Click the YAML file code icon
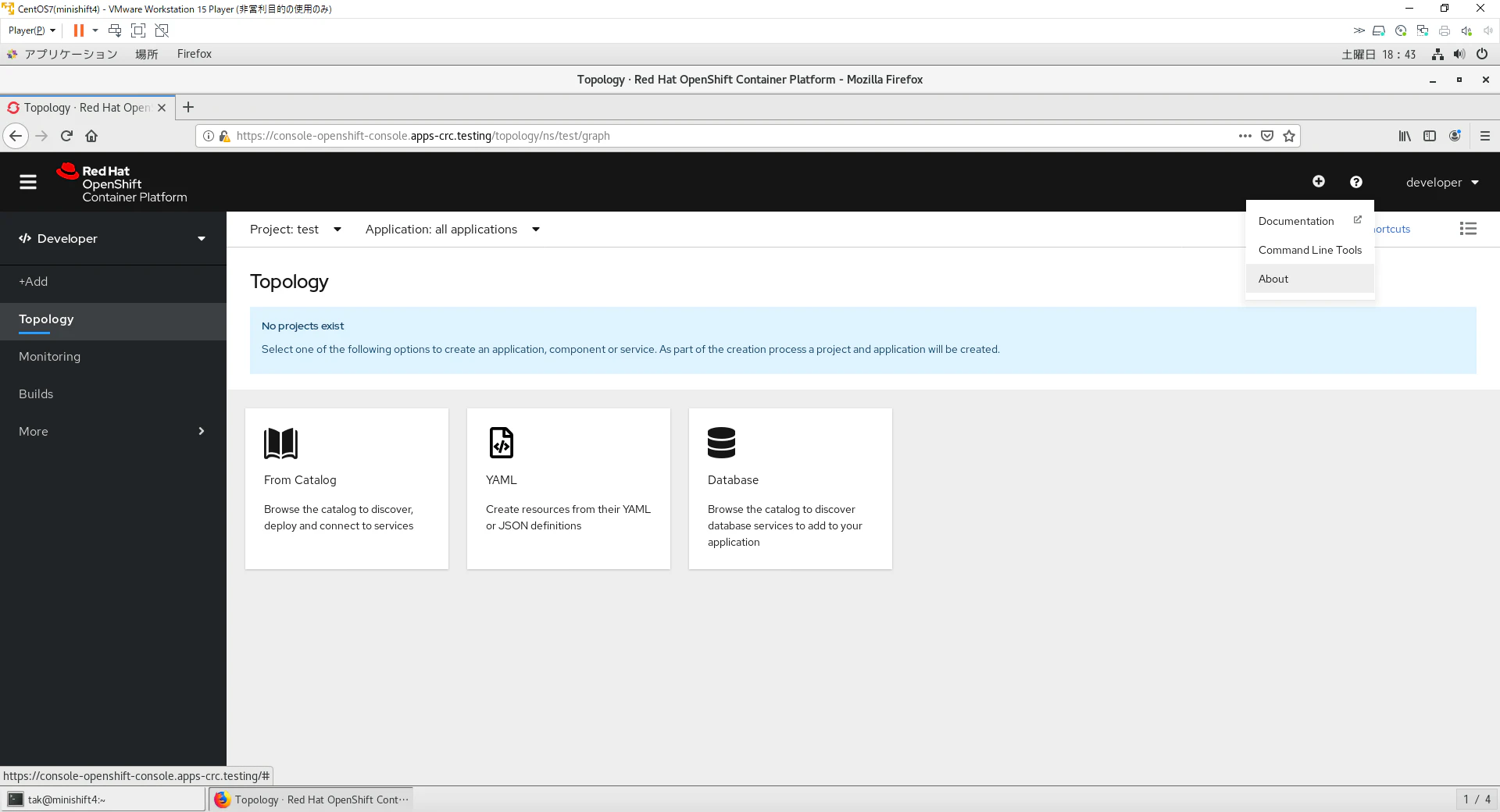The image size is (1500, 812). pos(502,443)
